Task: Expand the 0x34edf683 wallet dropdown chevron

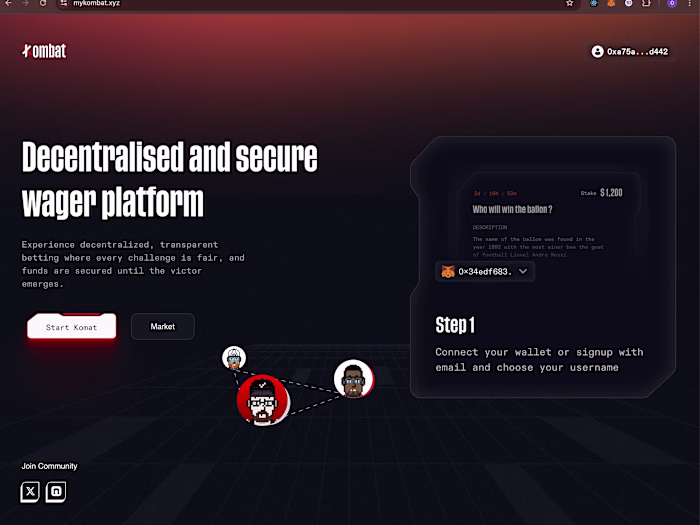Action: [x=523, y=271]
